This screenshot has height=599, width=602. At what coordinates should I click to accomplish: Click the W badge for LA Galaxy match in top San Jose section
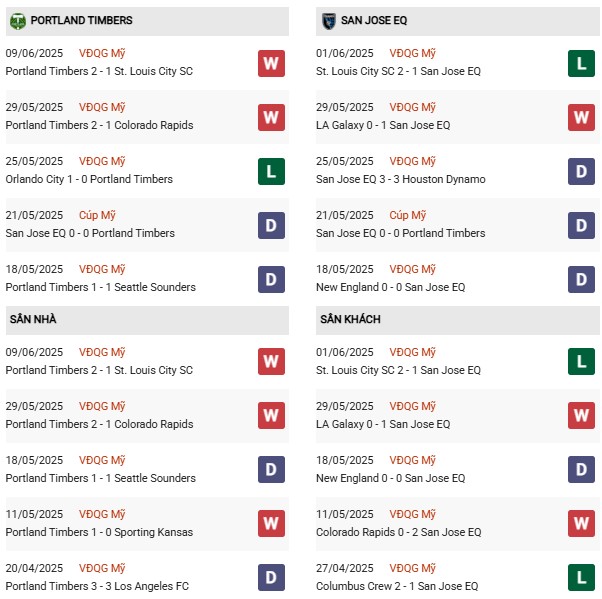[581, 117]
